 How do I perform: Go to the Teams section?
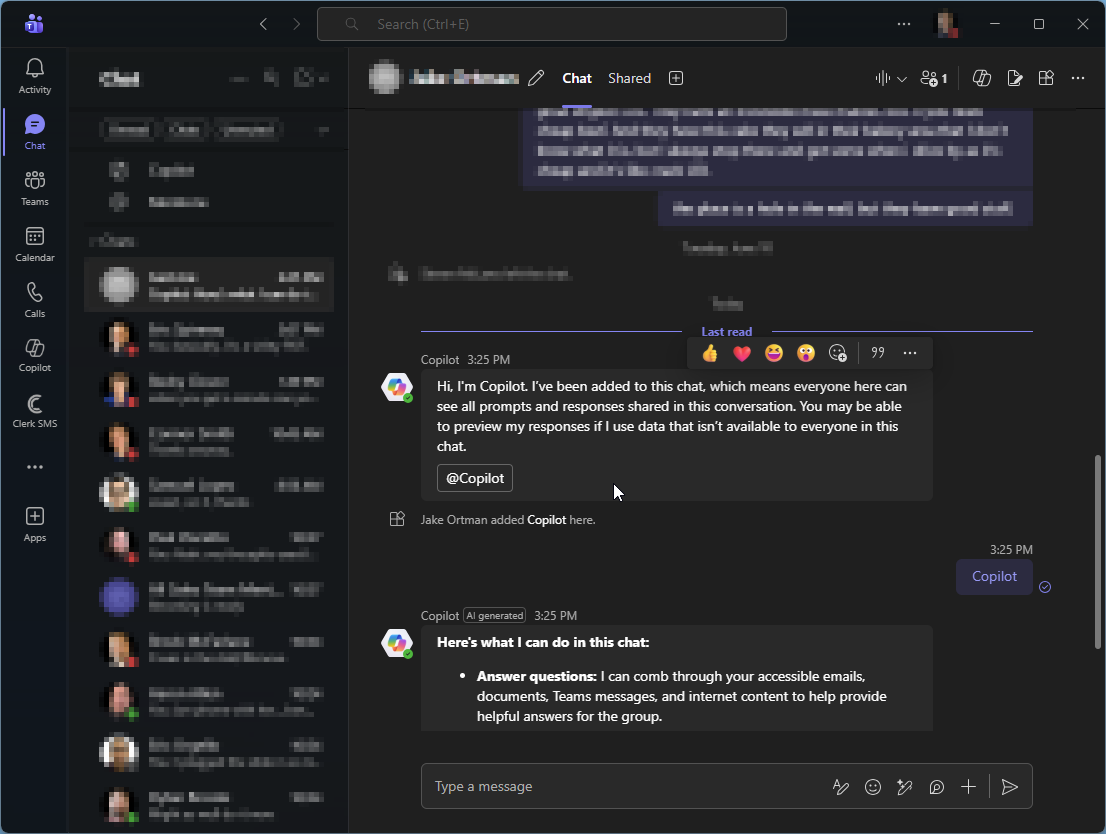[35, 188]
